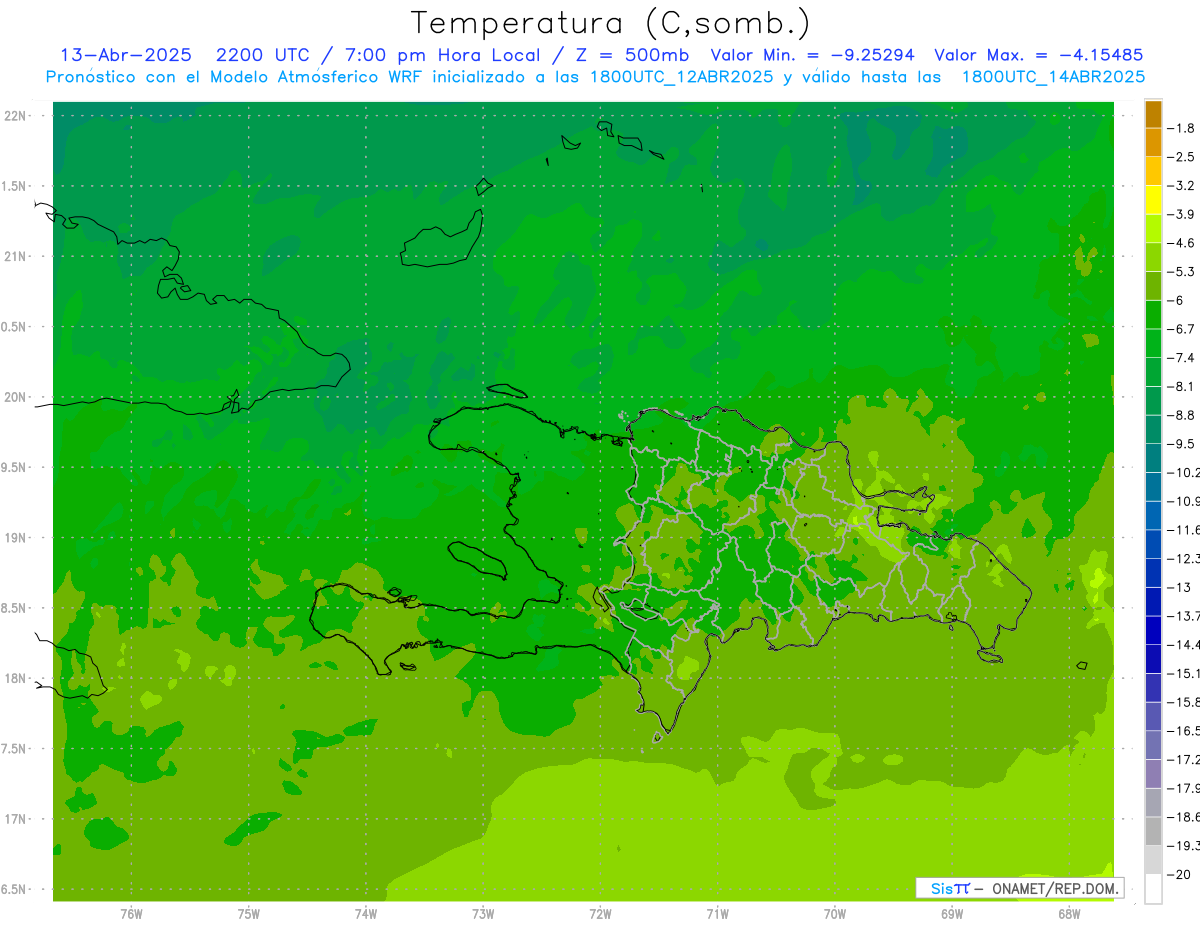Click the dark orange swatch above -1.8
Screen dimensions: 1200x927
[x=1153, y=114]
